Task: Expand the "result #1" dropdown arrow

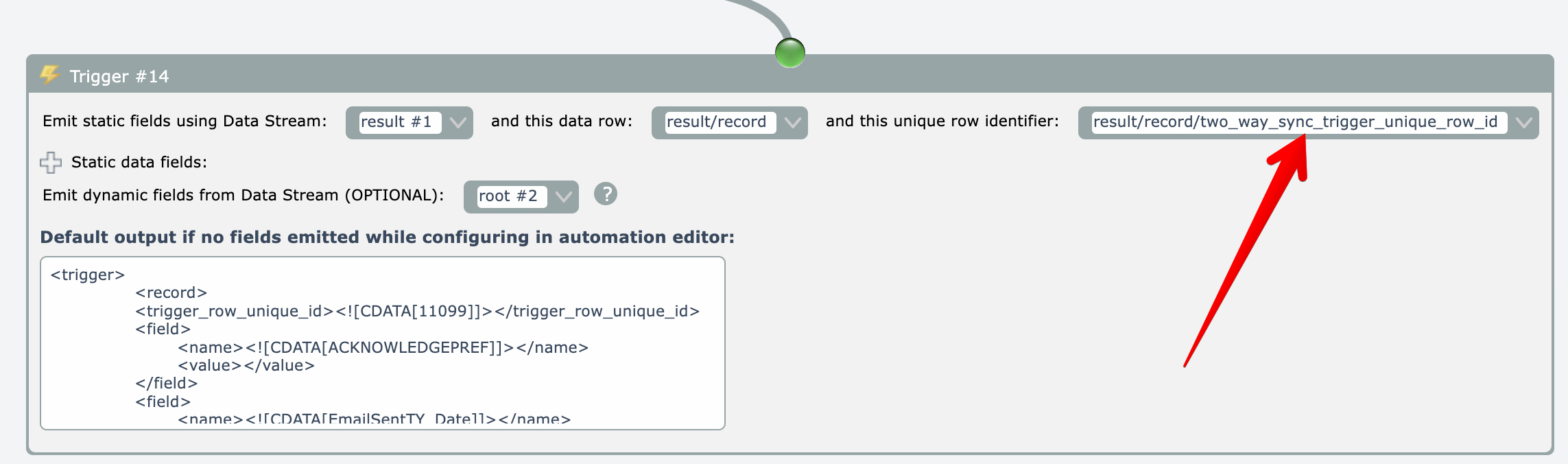Action: [x=458, y=123]
